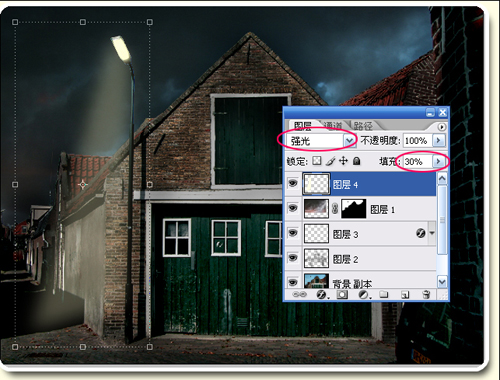This screenshot has height=380, width=500.
Task: Lock layer position with move-cross icon
Action: point(343,161)
